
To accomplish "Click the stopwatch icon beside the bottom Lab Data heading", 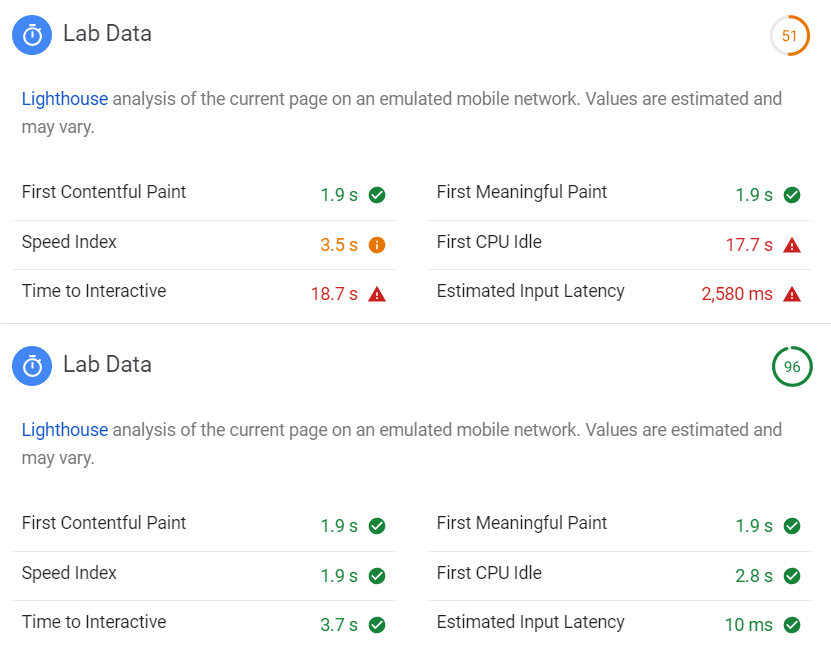I will point(33,366).
